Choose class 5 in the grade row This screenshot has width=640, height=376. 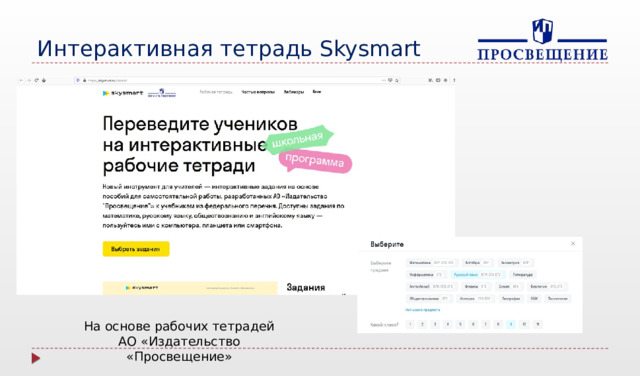[x=460, y=324]
